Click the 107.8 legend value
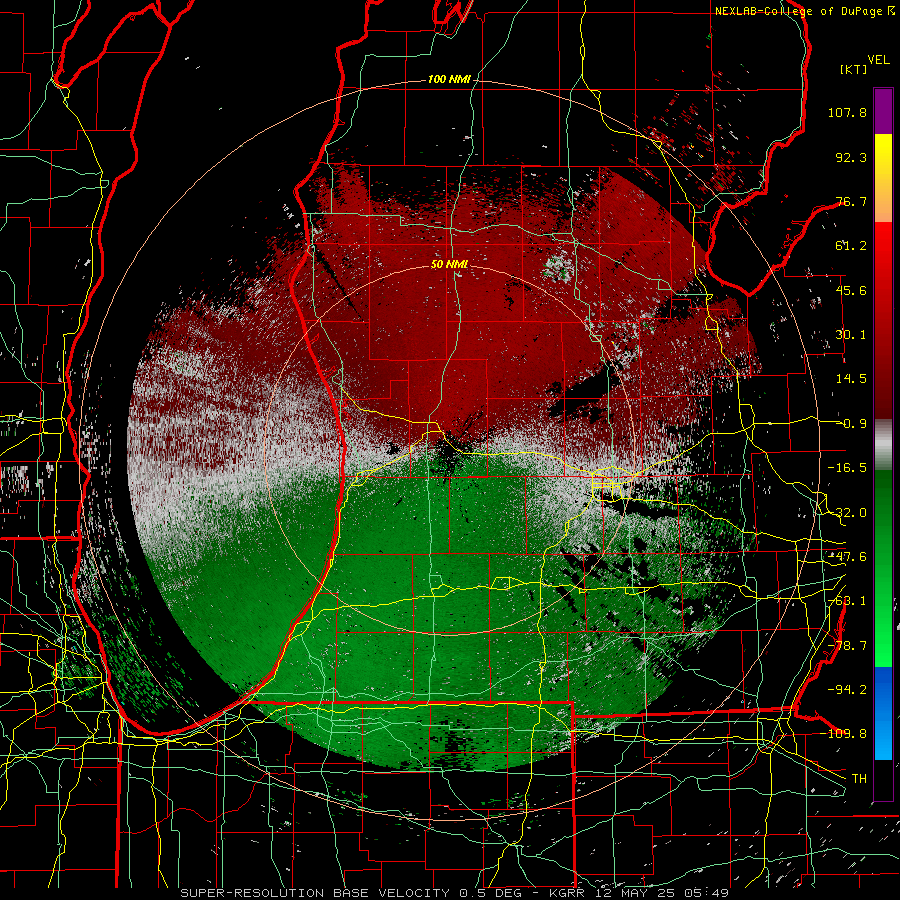 click(x=847, y=112)
